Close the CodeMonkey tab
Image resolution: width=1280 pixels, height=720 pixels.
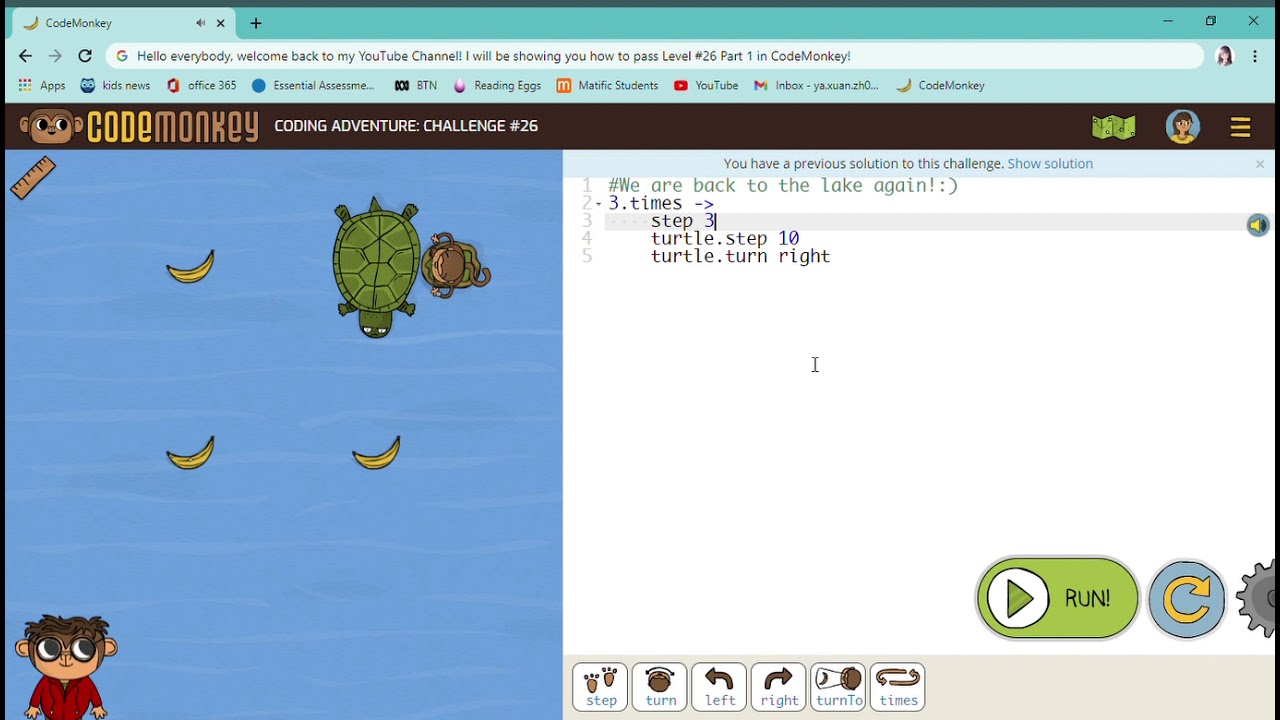(x=221, y=23)
